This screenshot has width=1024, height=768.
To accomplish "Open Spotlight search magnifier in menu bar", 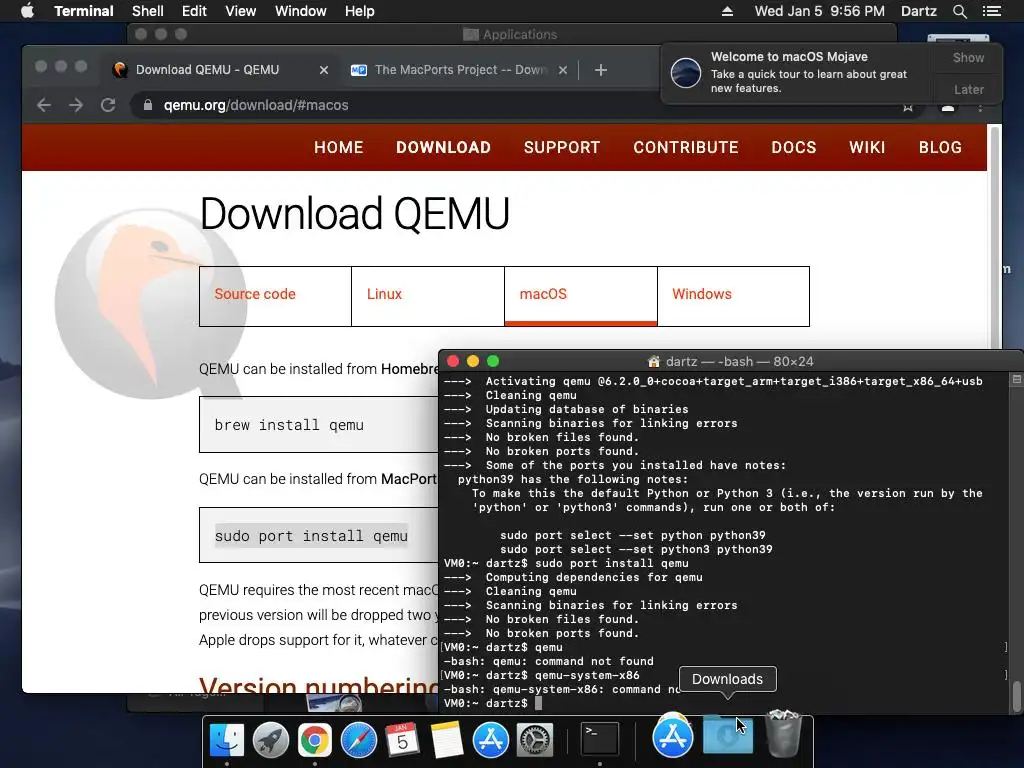I will tap(959, 11).
